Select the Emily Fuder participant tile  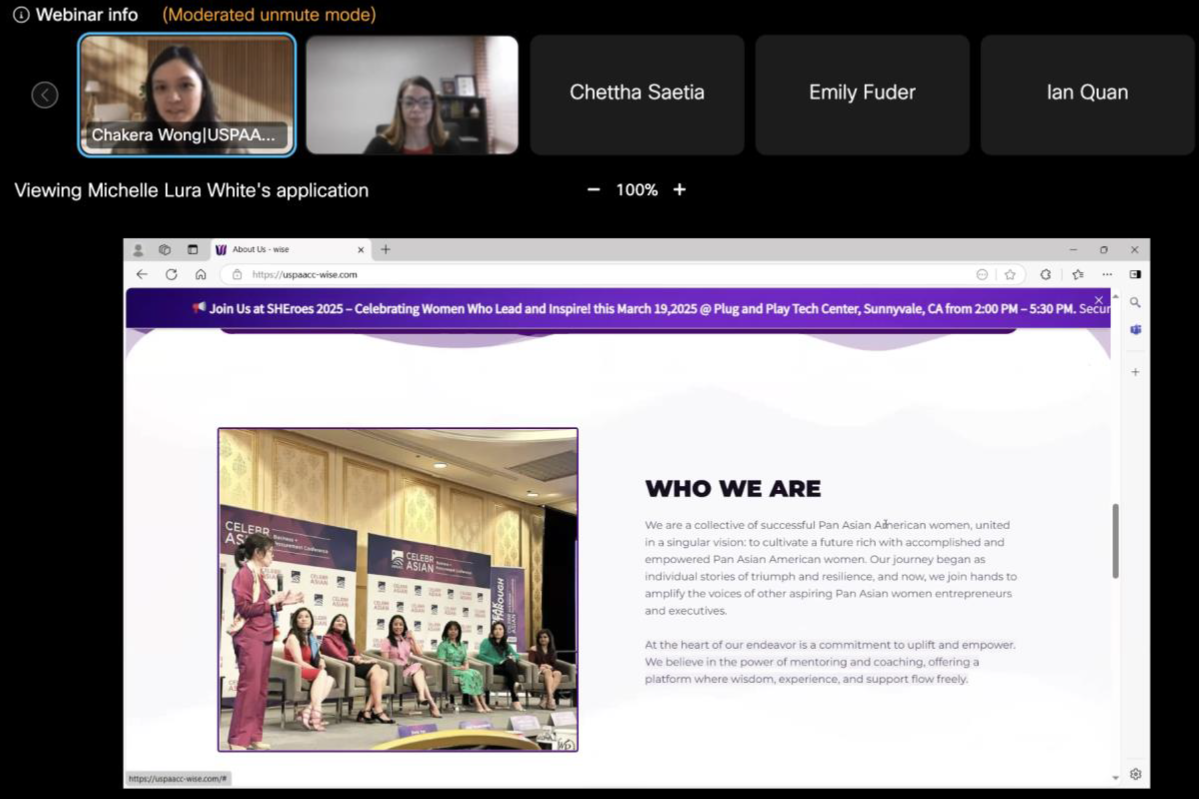point(862,95)
